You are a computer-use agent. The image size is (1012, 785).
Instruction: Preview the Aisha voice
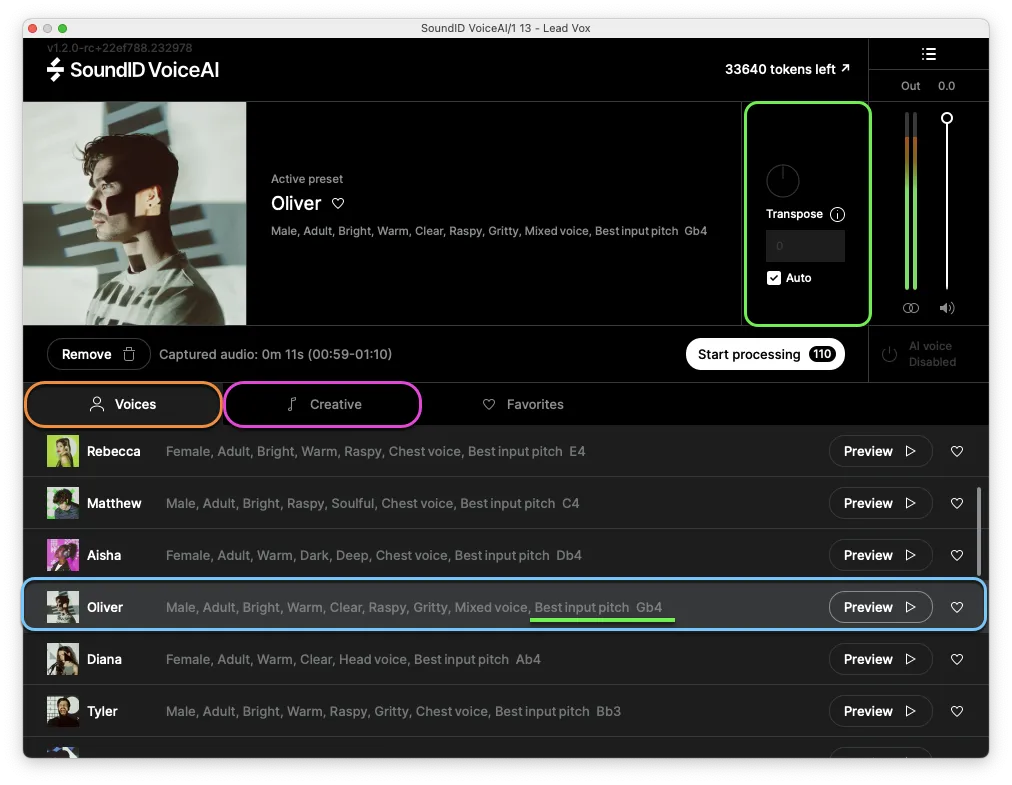coord(880,555)
